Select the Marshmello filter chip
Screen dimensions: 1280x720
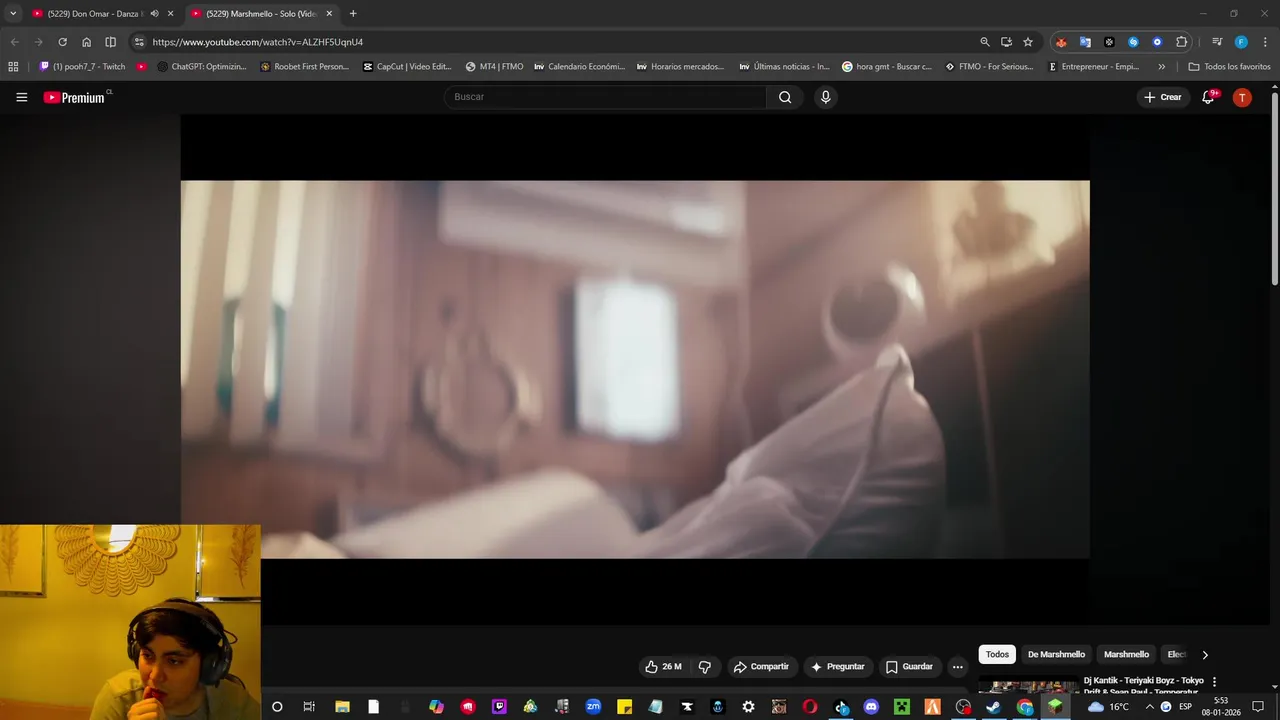point(1126,654)
